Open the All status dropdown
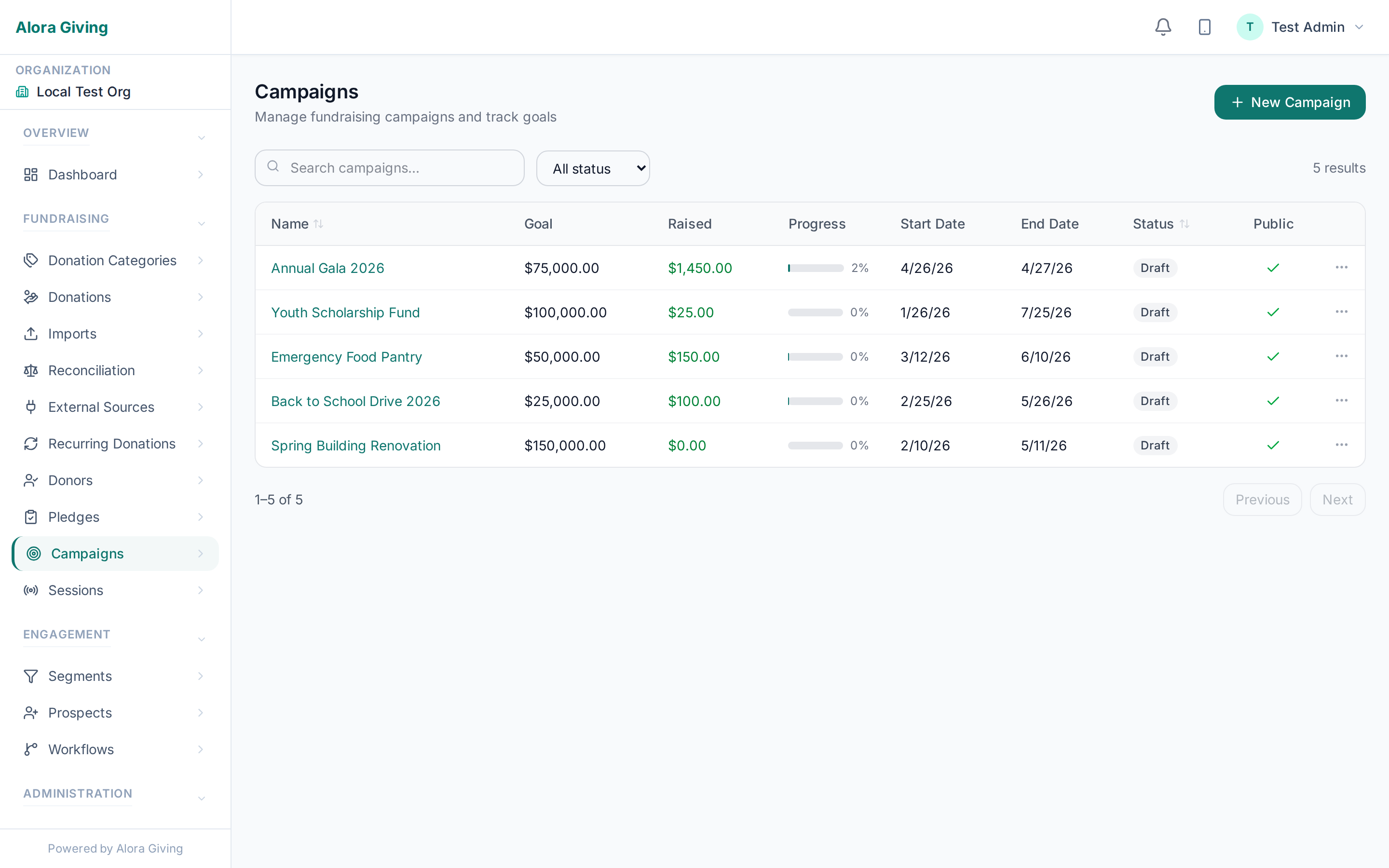The height and width of the screenshot is (868, 1389). point(593,168)
